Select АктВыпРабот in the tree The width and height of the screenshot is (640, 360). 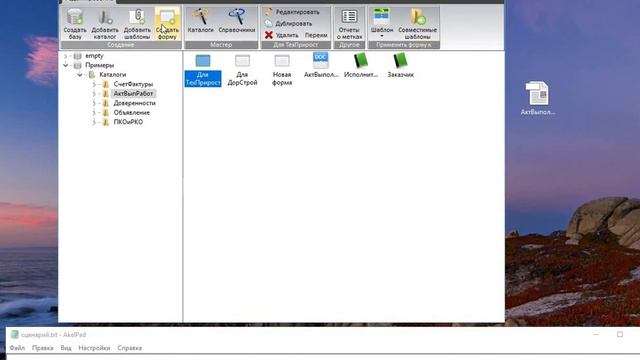coord(133,93)
